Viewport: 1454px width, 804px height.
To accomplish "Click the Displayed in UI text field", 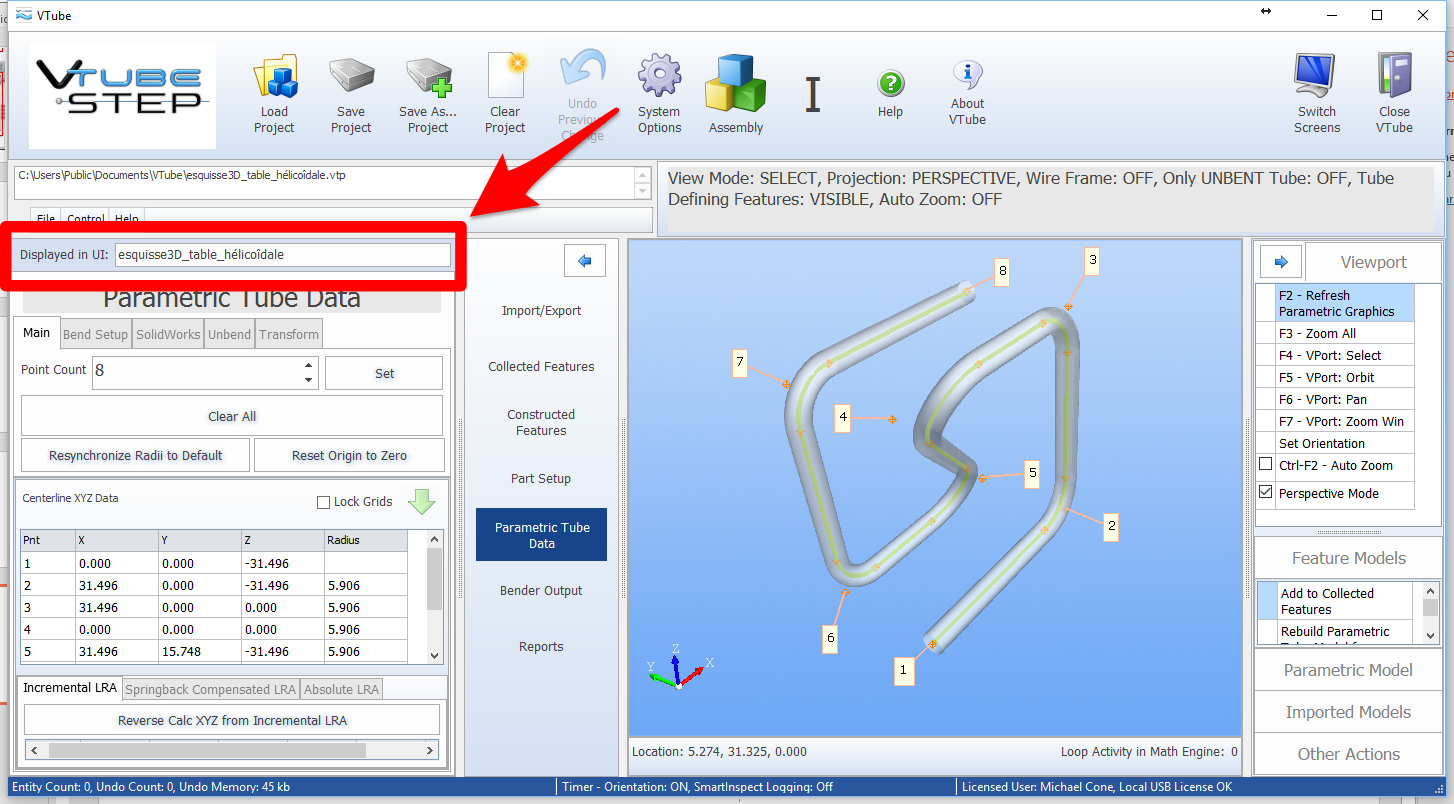I will (x=282, y=255).
